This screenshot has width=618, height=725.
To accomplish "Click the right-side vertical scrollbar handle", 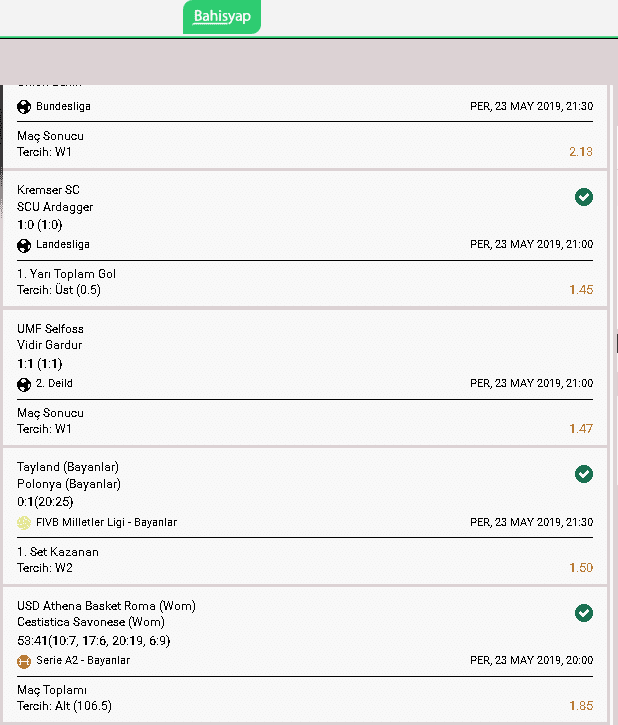I will [x=617, y=344].
